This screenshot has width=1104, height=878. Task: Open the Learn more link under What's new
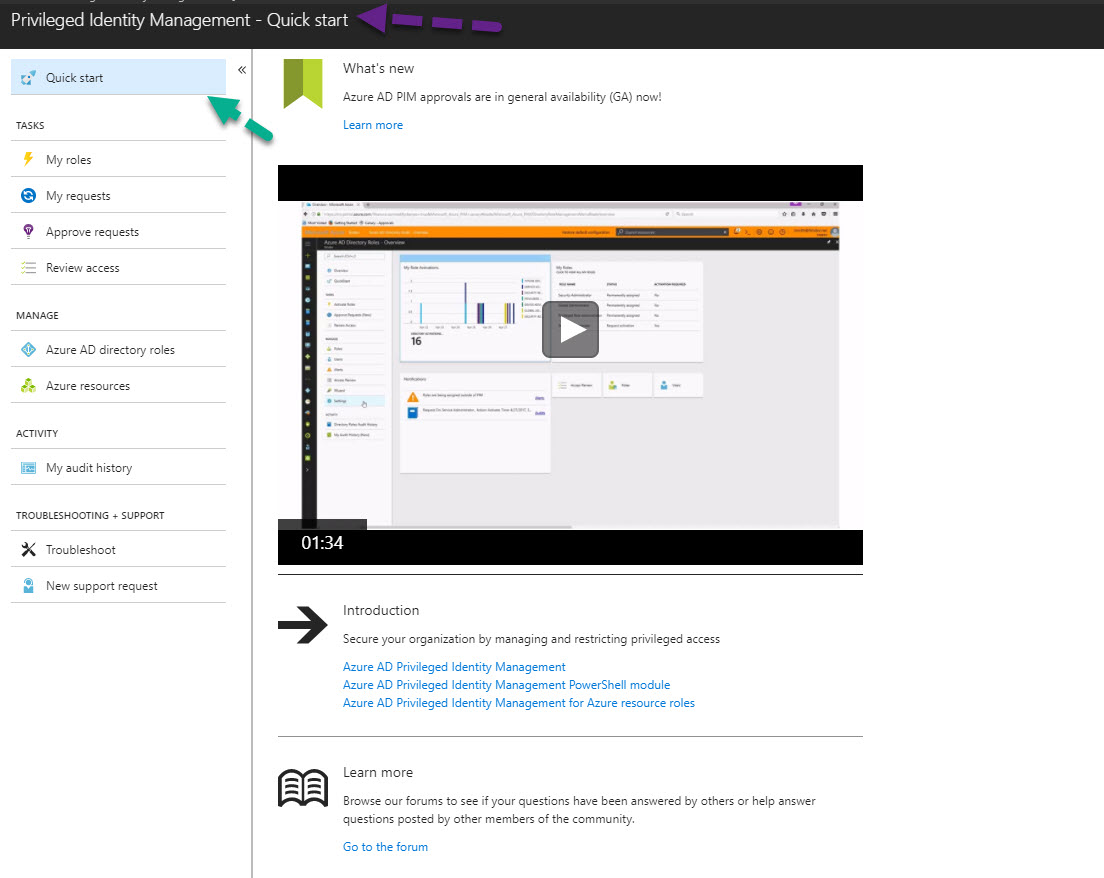(373, 125)
